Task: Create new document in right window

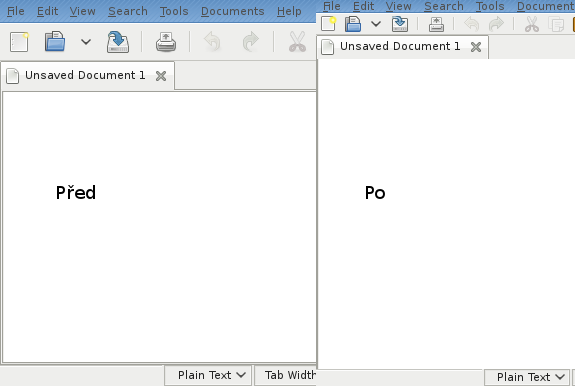Action: coord(329,24)
